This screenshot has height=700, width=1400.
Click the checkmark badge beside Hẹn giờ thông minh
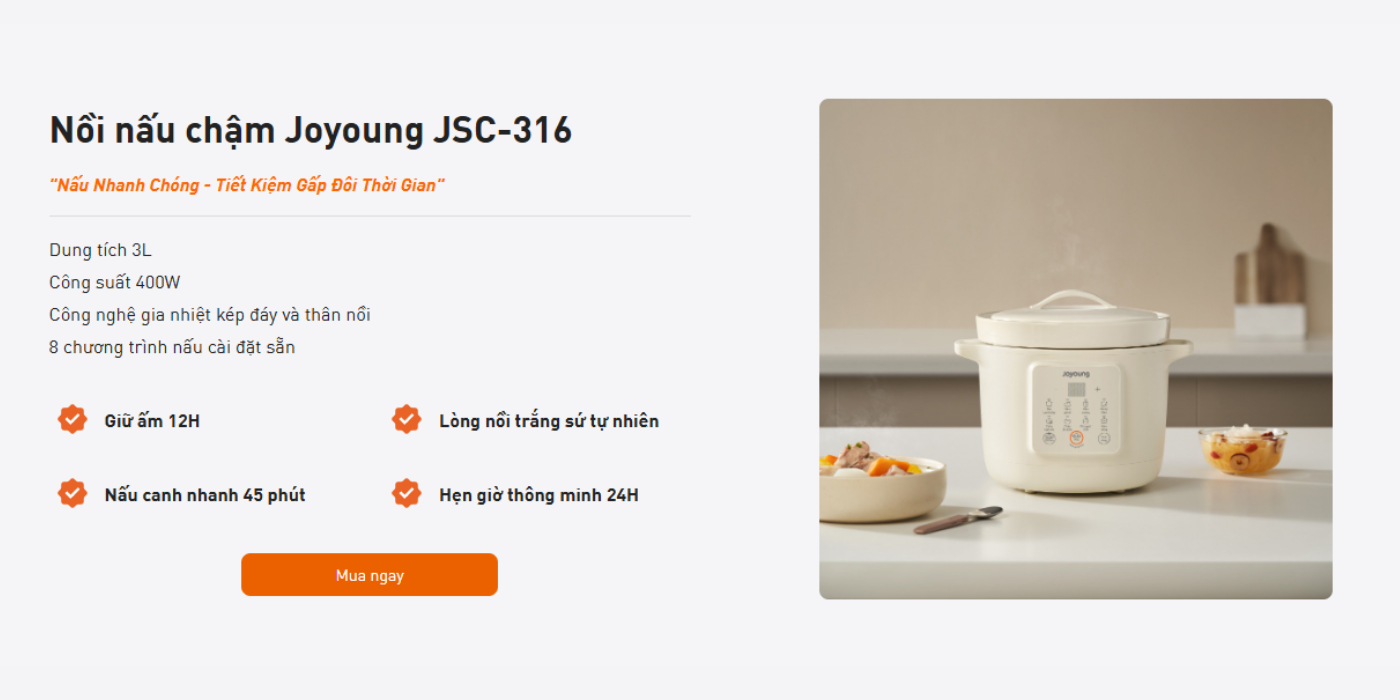406,494
